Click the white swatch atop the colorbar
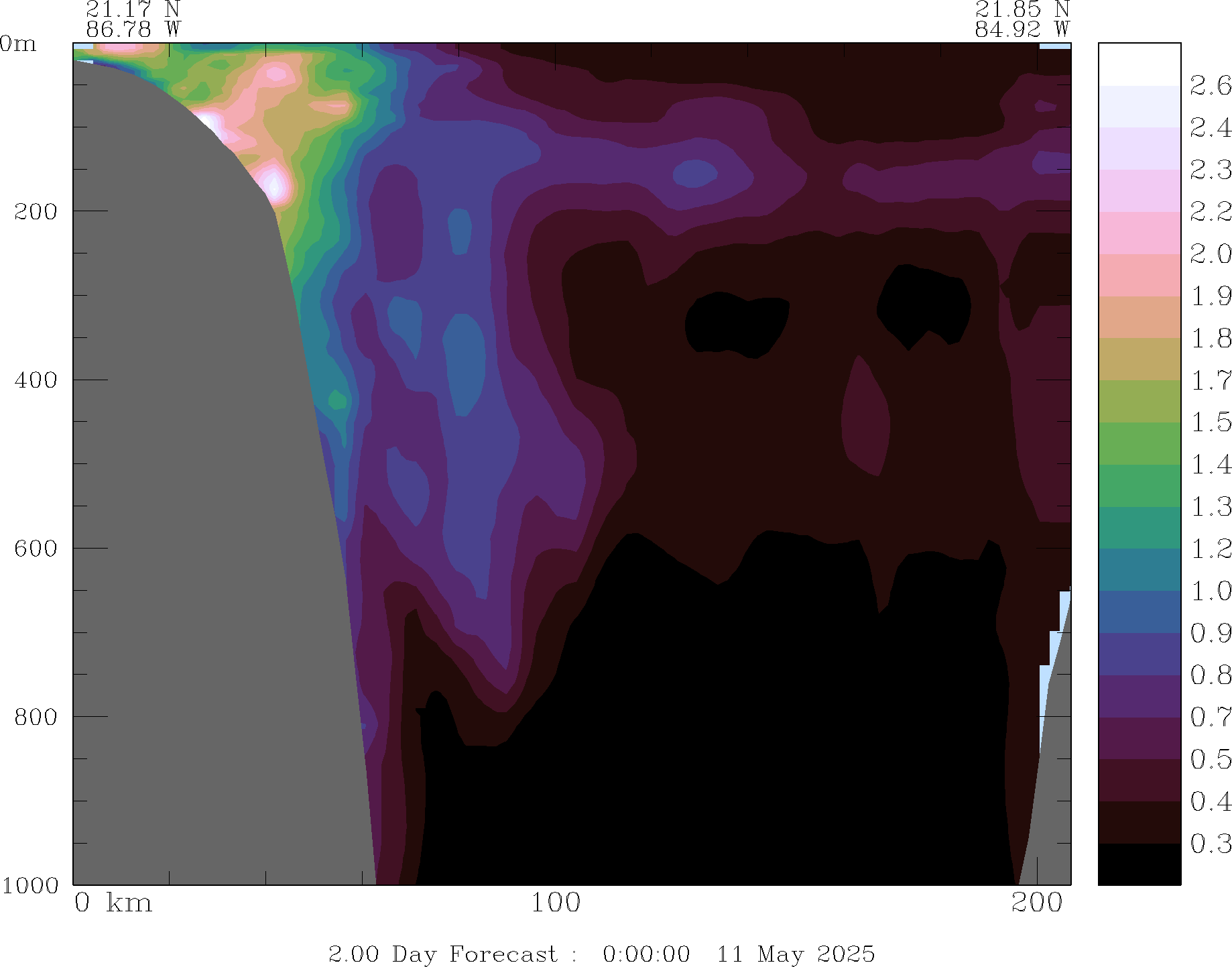The image size is (1232, 967). [x=1139, y=64]
